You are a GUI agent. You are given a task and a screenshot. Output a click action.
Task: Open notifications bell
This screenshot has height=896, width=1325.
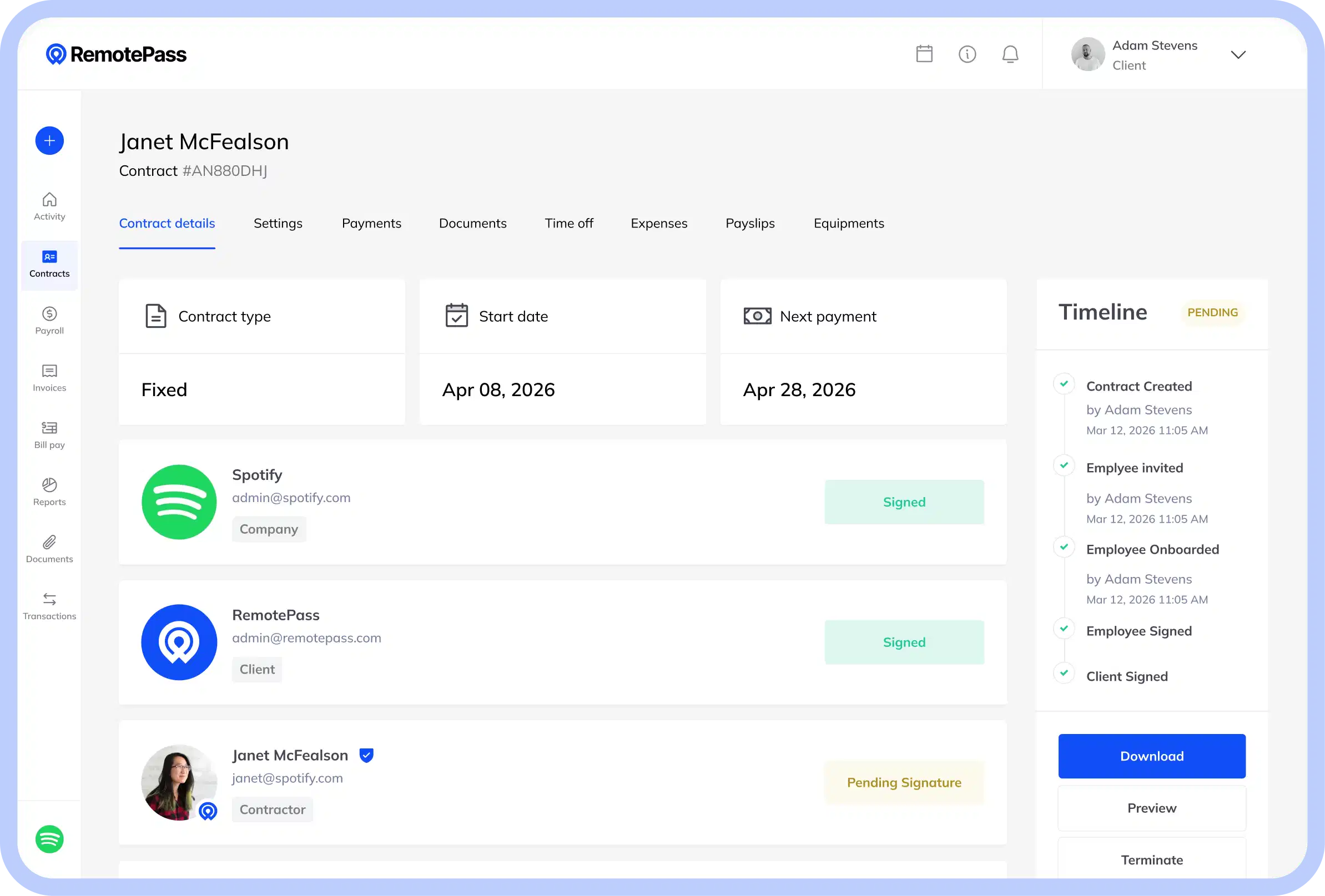(x=1010, y=54)
